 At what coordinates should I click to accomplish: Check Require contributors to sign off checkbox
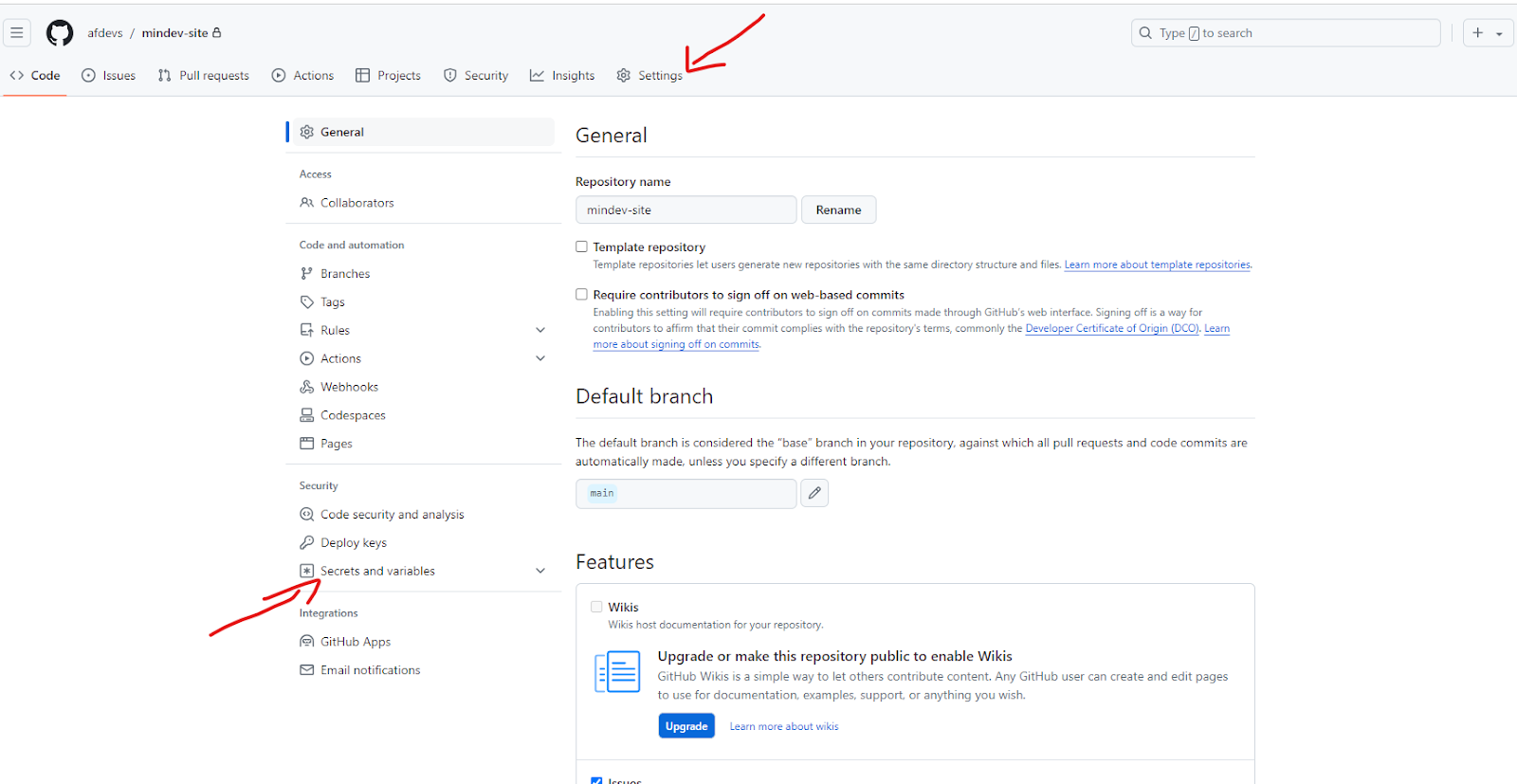click(x=581, y=295)
